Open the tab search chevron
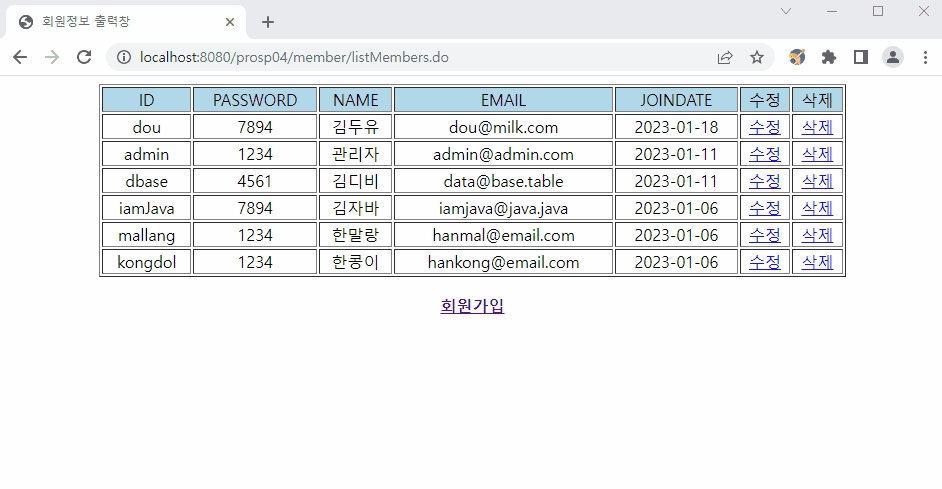The width and height of the screenshot is (942, 489). pyautogui.click(x=786, y=11)
